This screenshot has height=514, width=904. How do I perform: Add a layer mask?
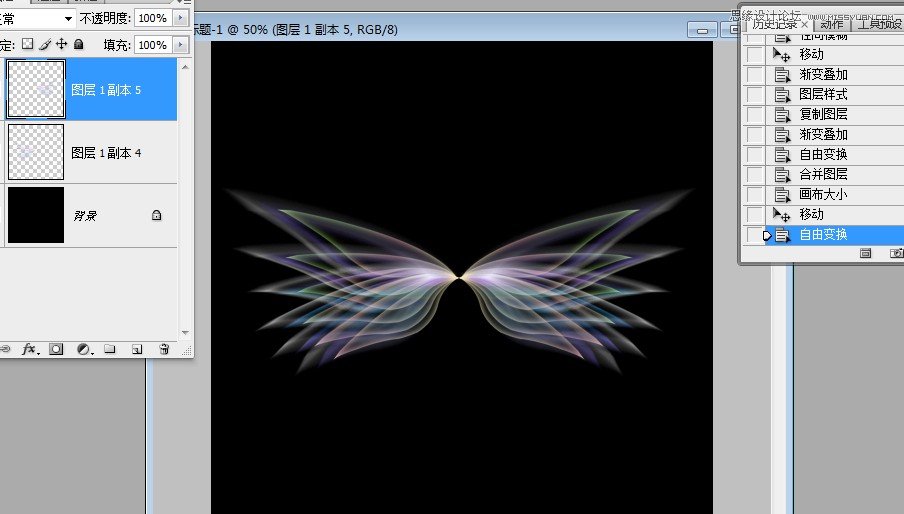(57, 349)
